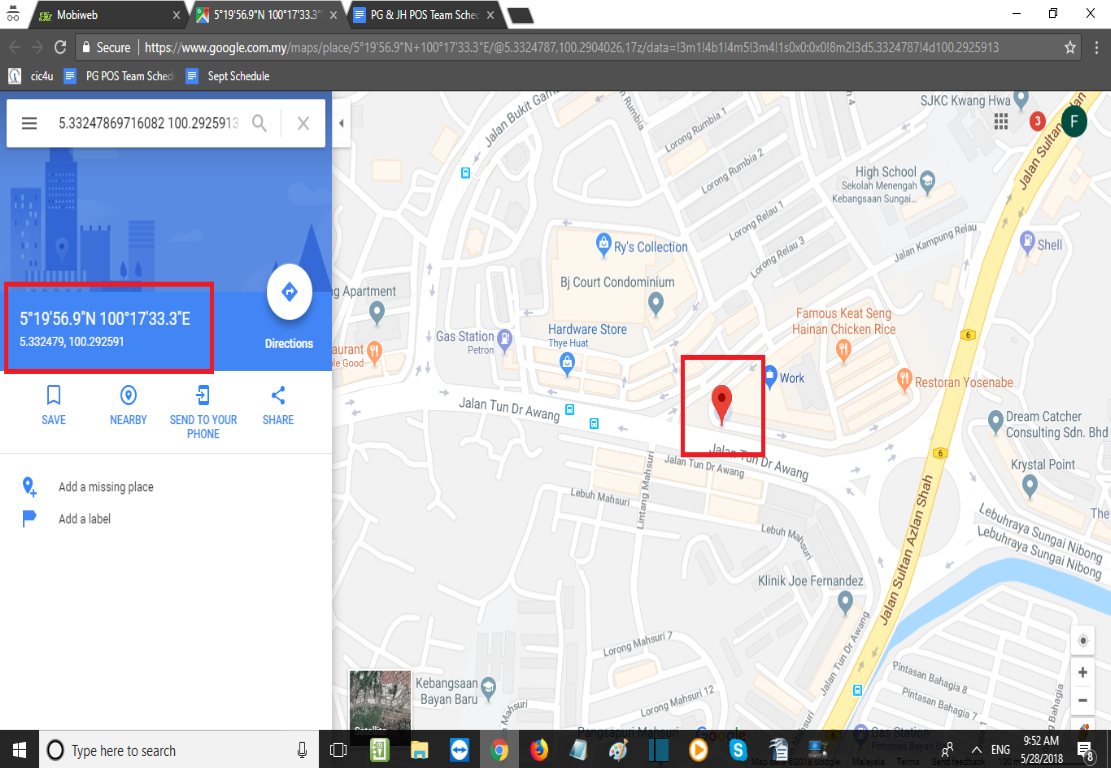Click Famous Keat Seng restaurant marker
Viewport: 1111px width, 768px height.
(843, 350)
